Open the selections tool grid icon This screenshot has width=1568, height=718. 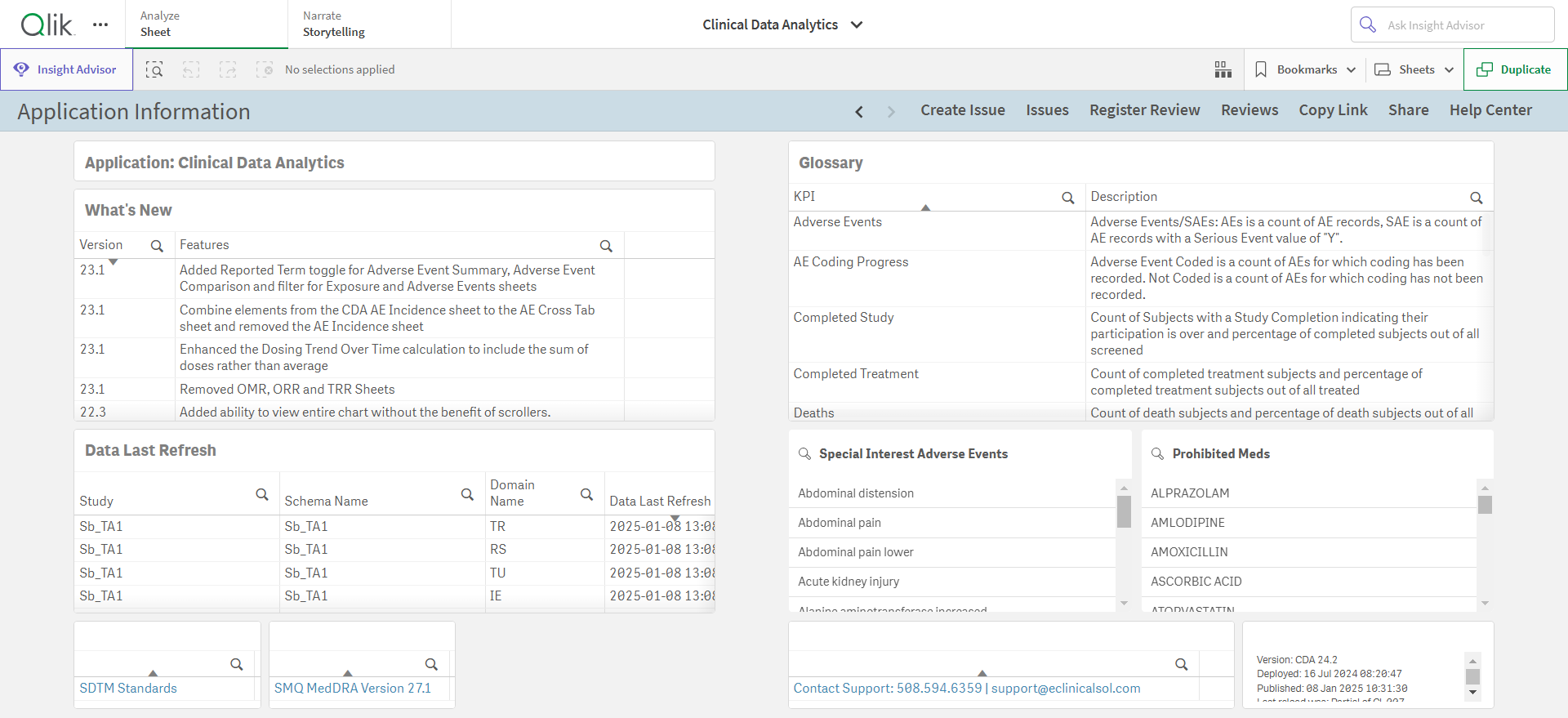[x=1223, y=69]
